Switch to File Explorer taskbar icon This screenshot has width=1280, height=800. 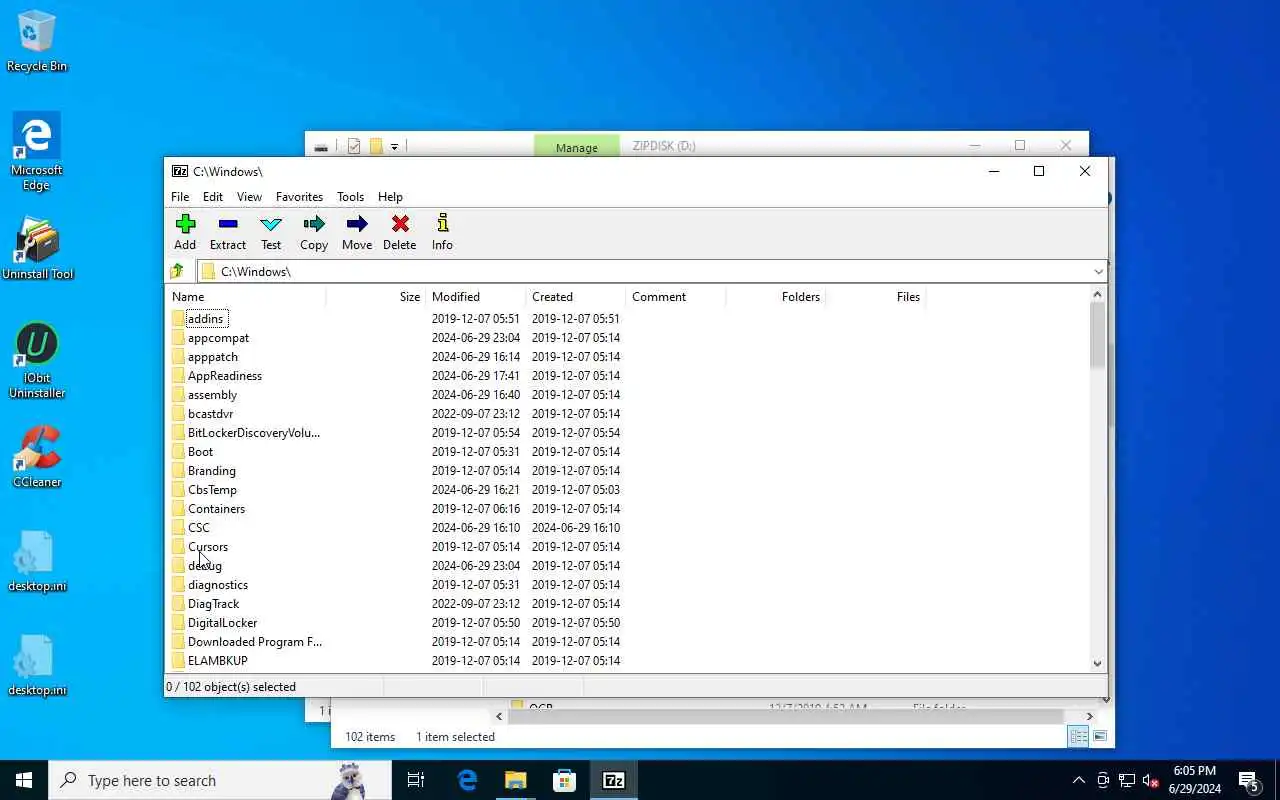tap(515, 780)
